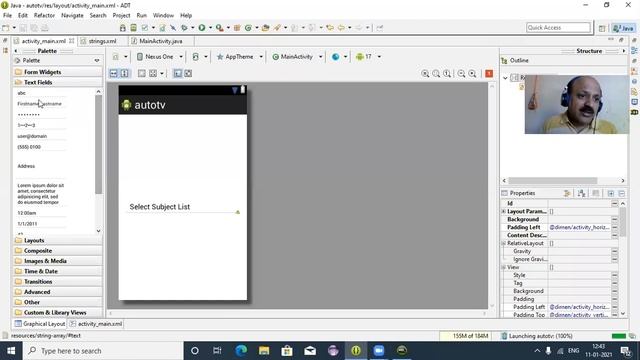The height and width of the screenshot is (360, 640).
Task: Click Show Advanced Properties icon in Properties header
Action: 567,193
